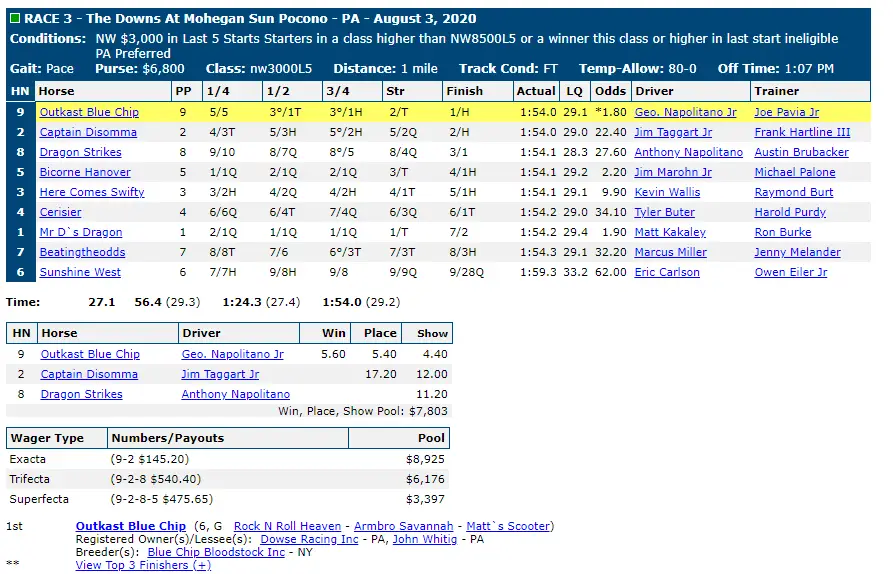The width and height of the screenshot is (893, 574).
Task: Open Bicorne Hanover horse page
Action: click(85, 172)
